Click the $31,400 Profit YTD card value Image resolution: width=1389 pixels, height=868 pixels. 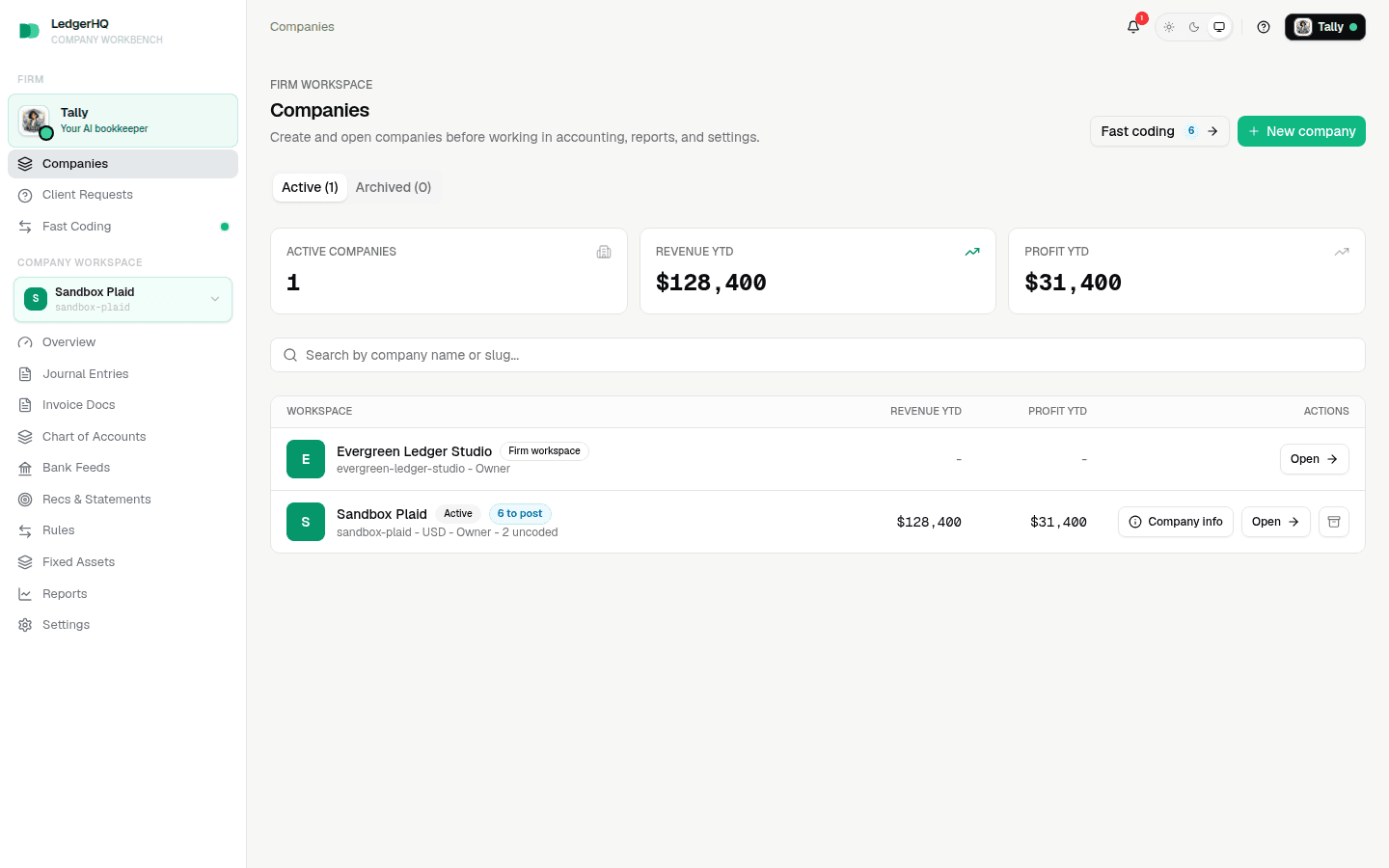(1073, 283)
